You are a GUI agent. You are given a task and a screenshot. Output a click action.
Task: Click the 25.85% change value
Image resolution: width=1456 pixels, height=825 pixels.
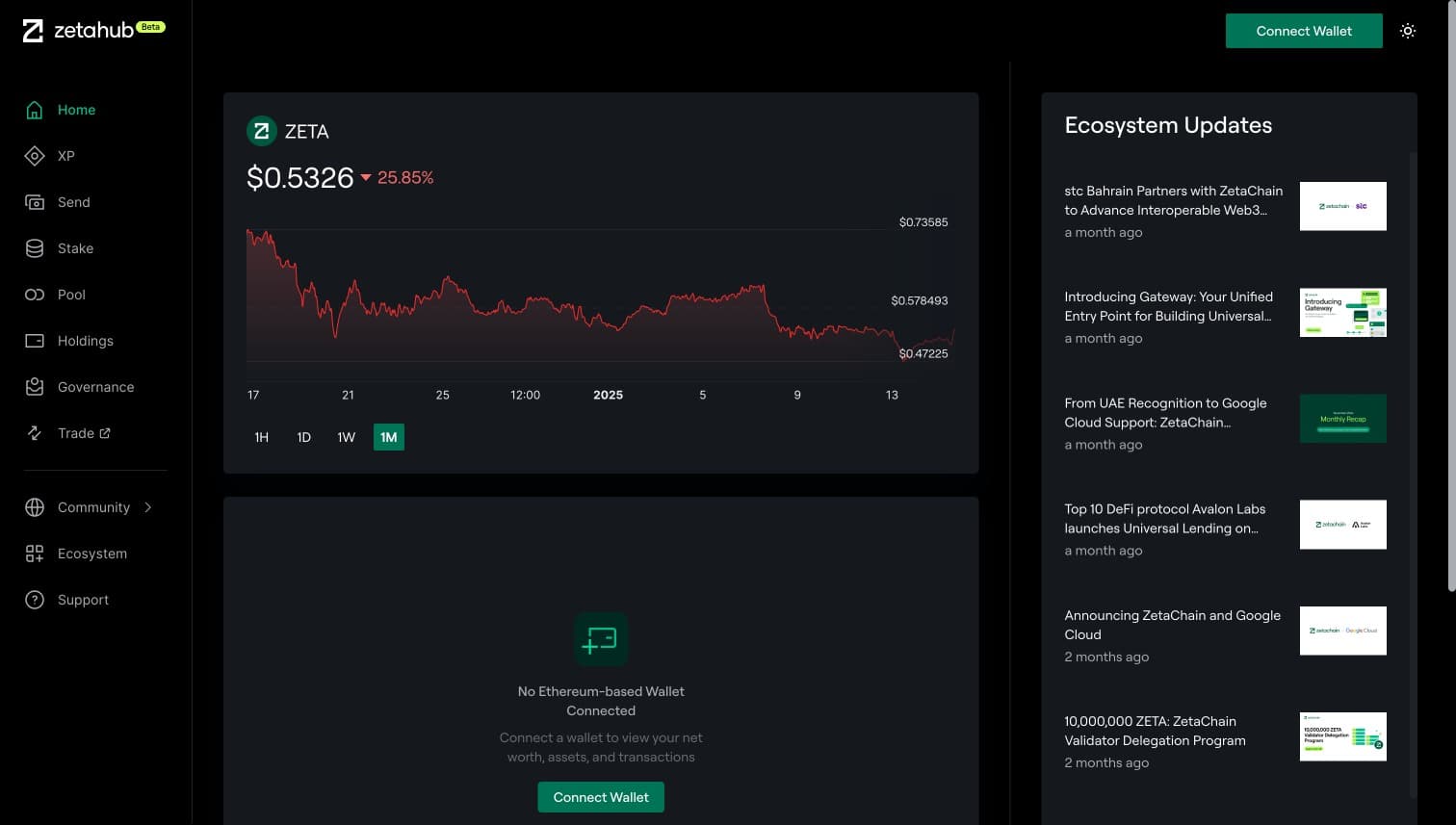pos(405,178)
